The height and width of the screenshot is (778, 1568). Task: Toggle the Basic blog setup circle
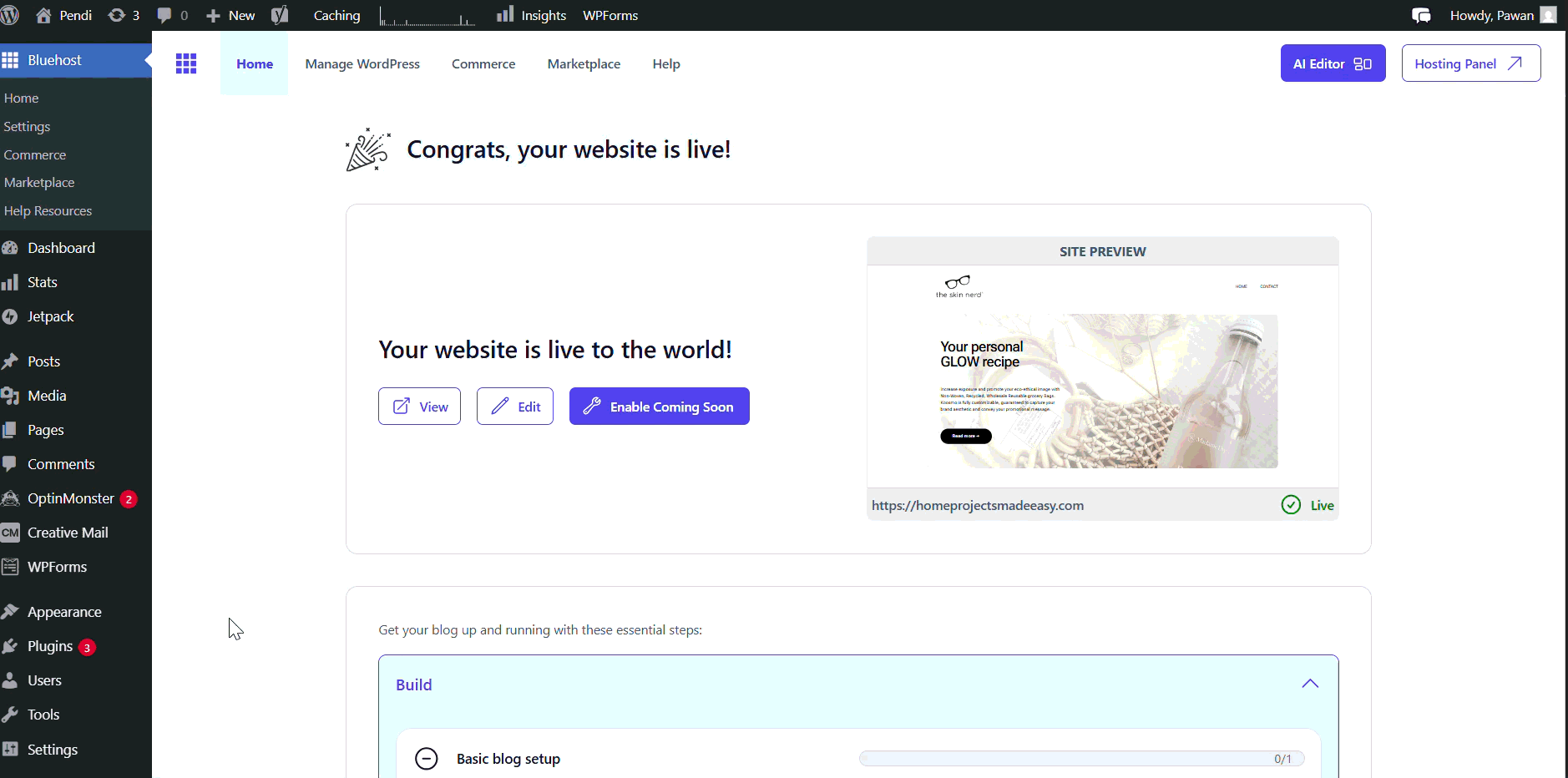[x=427, y=758]
